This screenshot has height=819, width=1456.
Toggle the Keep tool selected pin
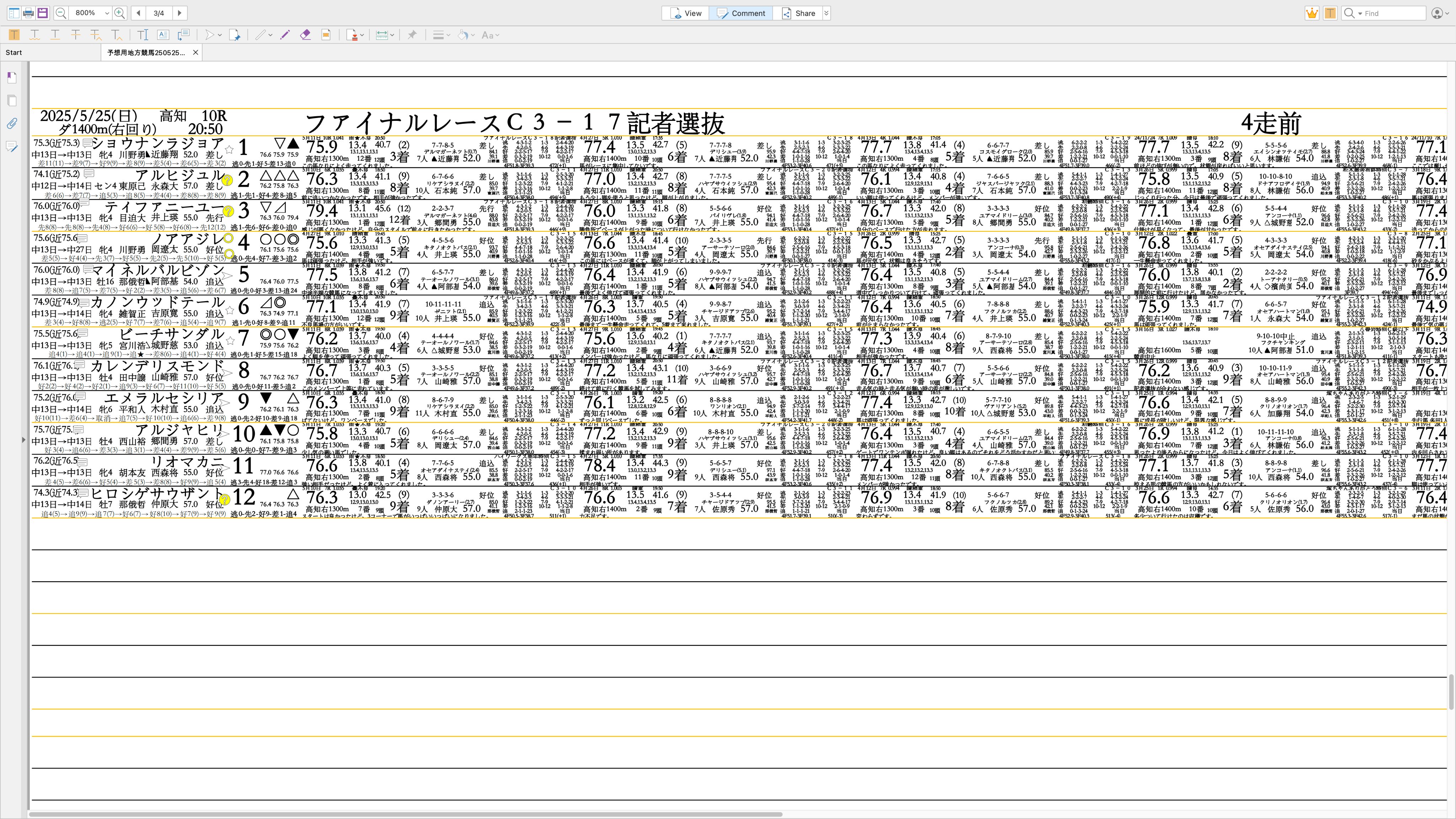(x=412, y=35)
